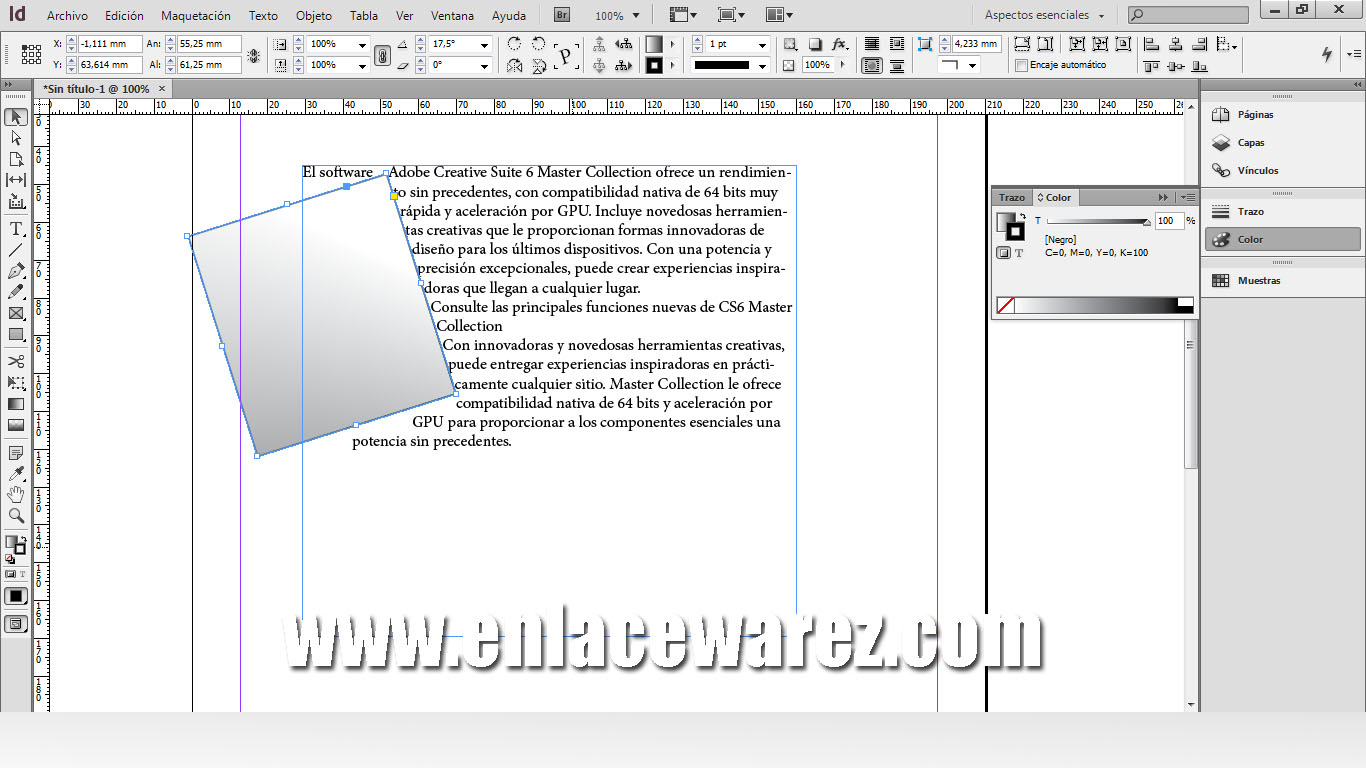Open the stroke weight 1 pt dropdown

[762, 45]
